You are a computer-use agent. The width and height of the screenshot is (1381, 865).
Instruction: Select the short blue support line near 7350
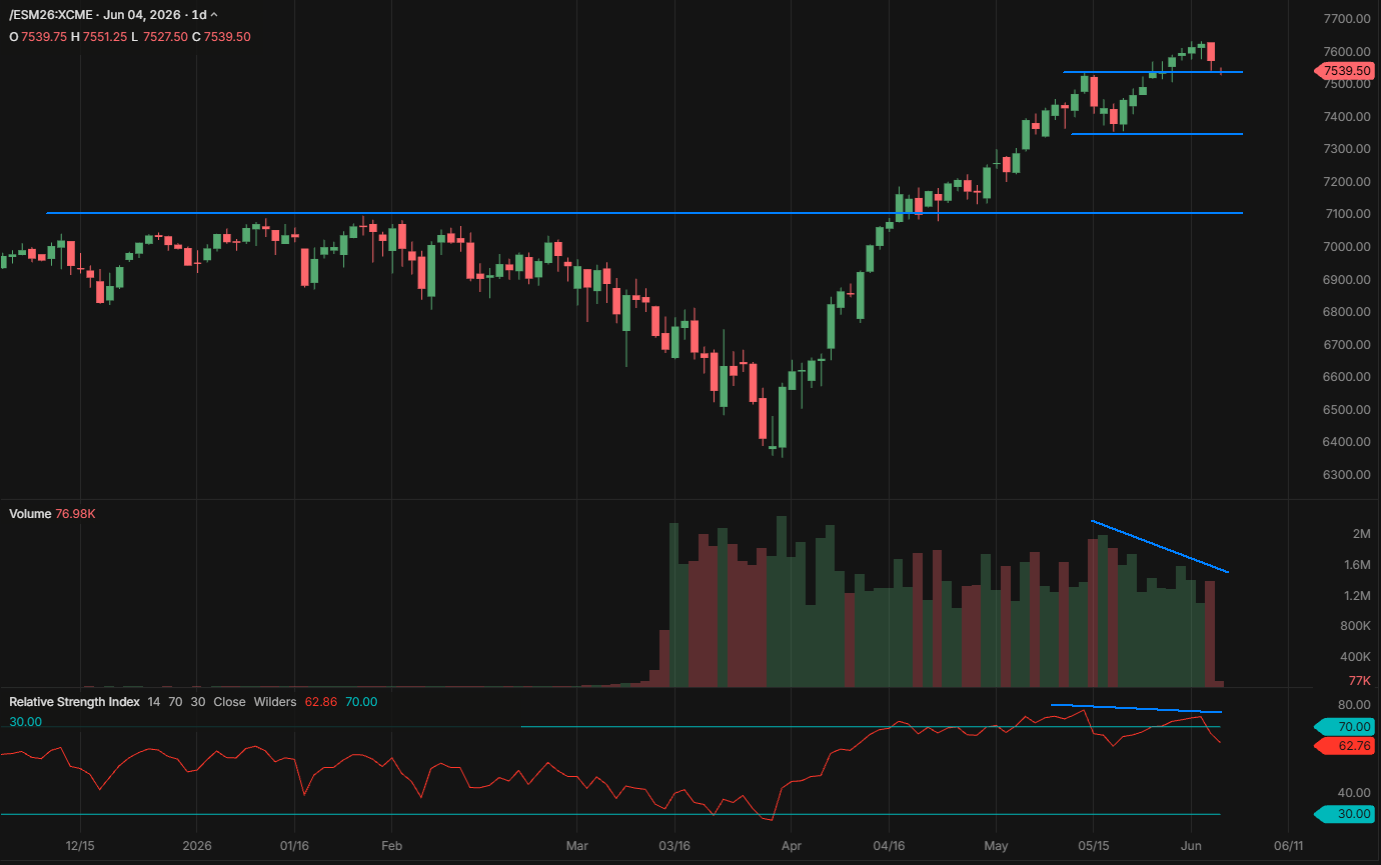[x=1157, y=134]
